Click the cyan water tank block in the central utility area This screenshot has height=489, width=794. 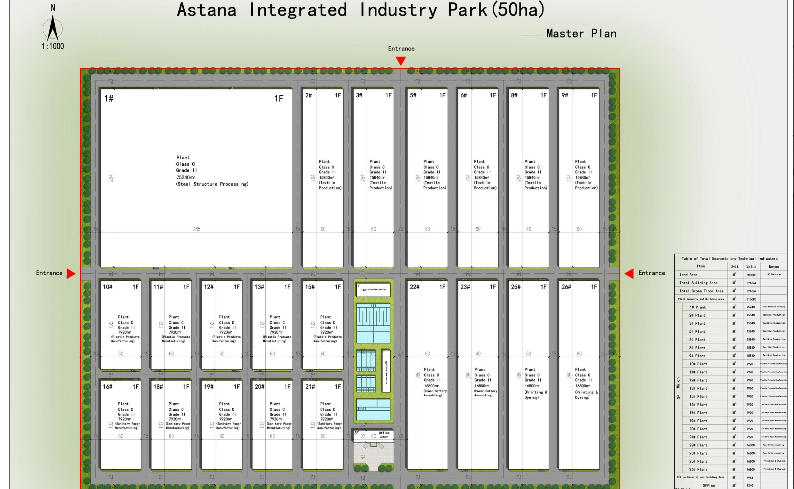[x=373, y=322]
